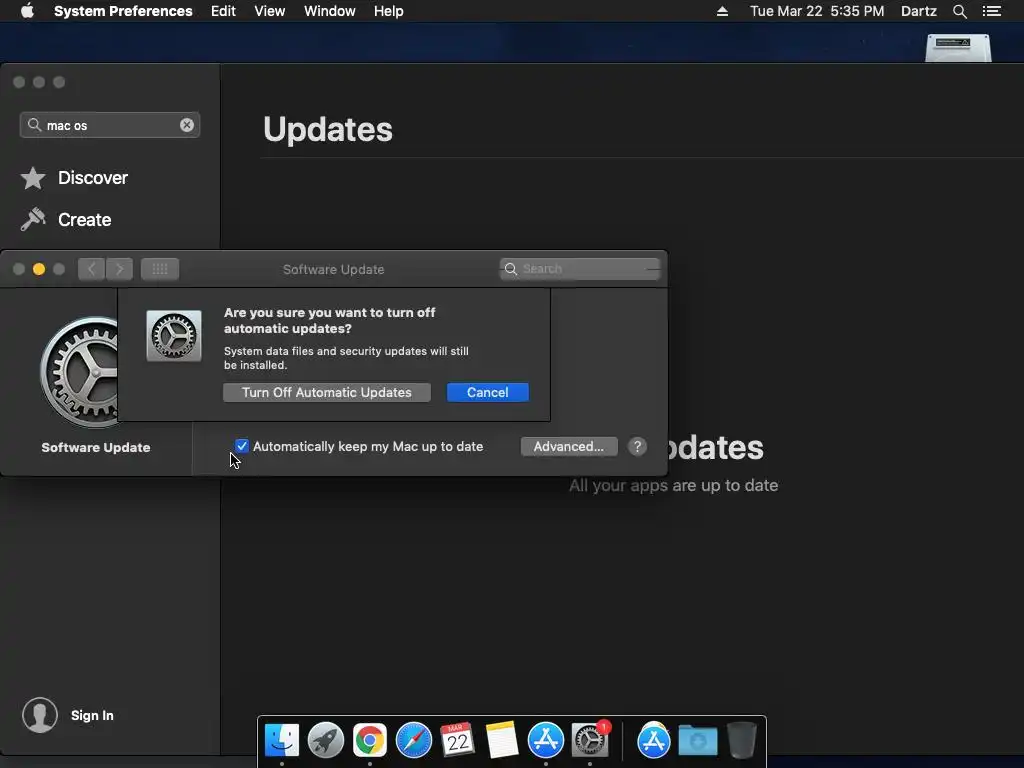
Task: Open Notification Center list icon
Action: coord(992,11)
